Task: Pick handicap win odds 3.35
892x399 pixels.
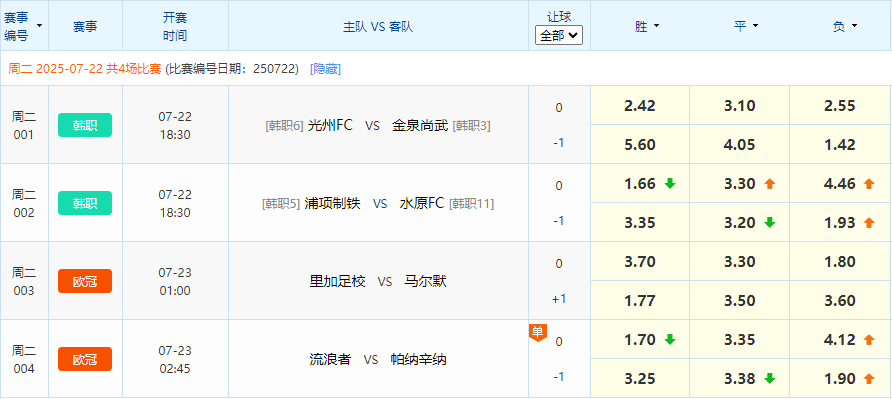Action: point(640,223)
